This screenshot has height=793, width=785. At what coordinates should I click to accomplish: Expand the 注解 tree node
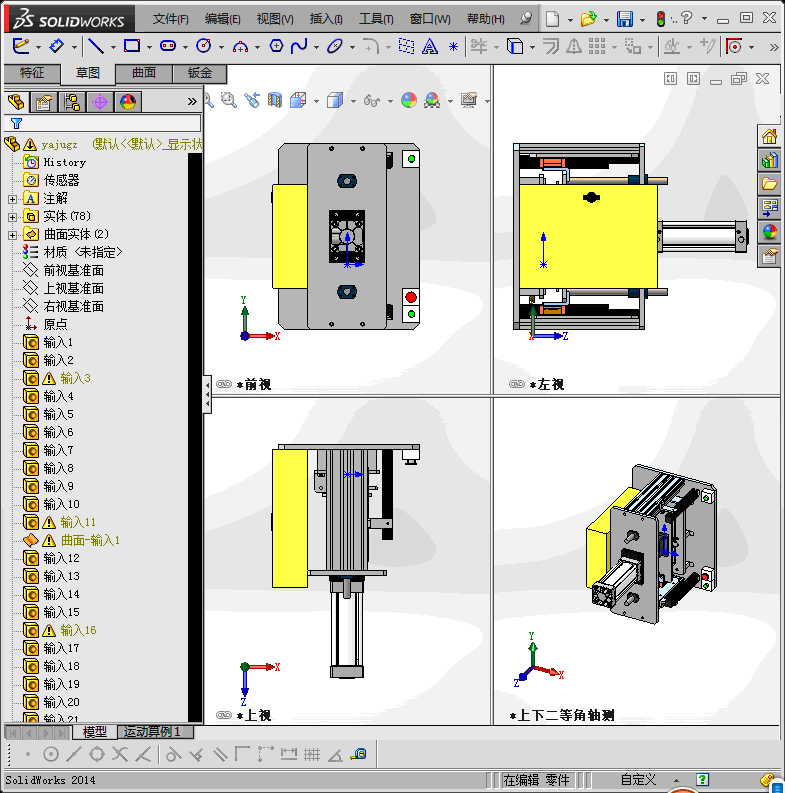(13, 199)
